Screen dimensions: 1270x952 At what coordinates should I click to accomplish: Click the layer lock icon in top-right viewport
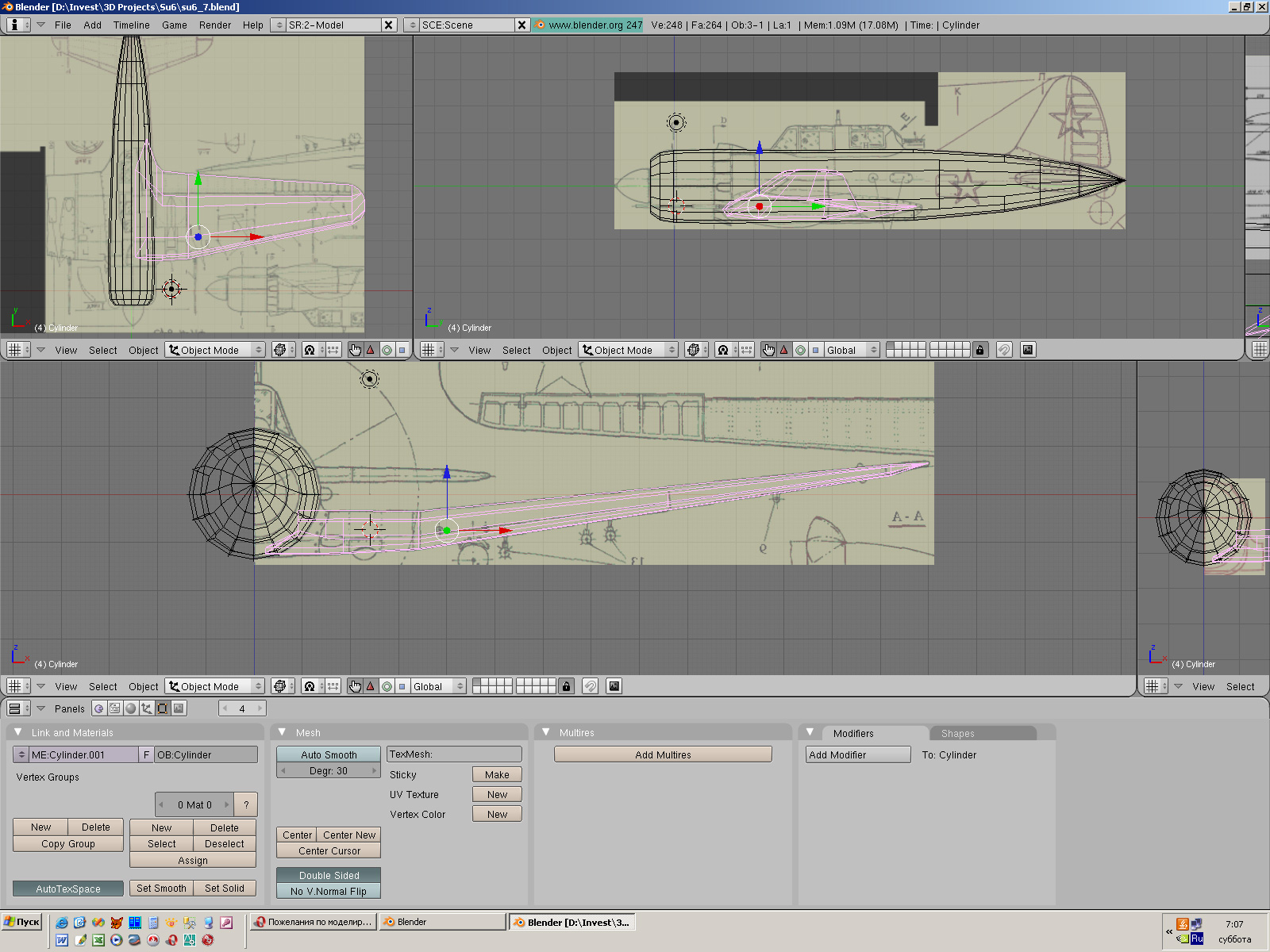click(980, 350)
